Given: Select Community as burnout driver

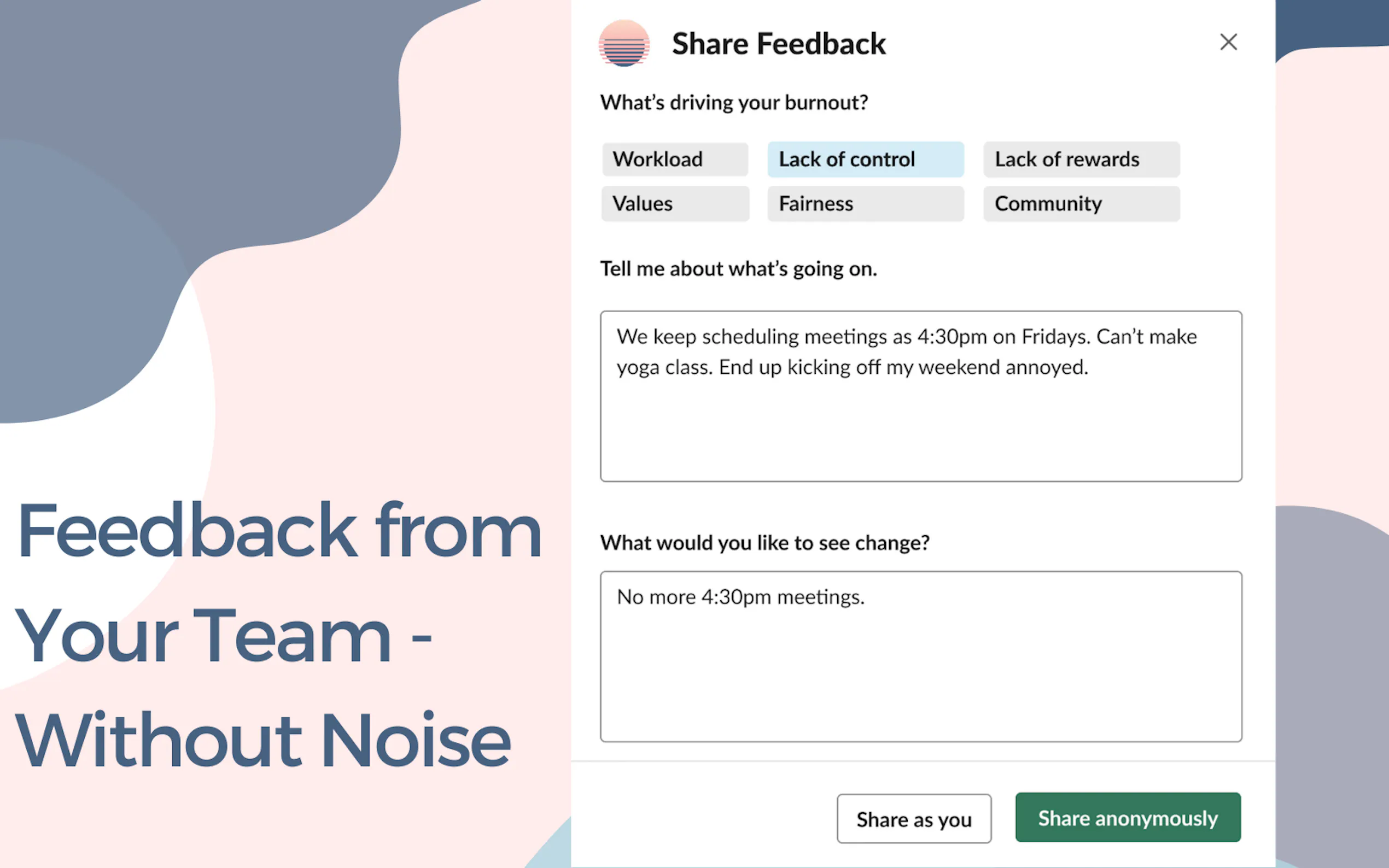Looking at the screenshot, I should click(1081, 203).
